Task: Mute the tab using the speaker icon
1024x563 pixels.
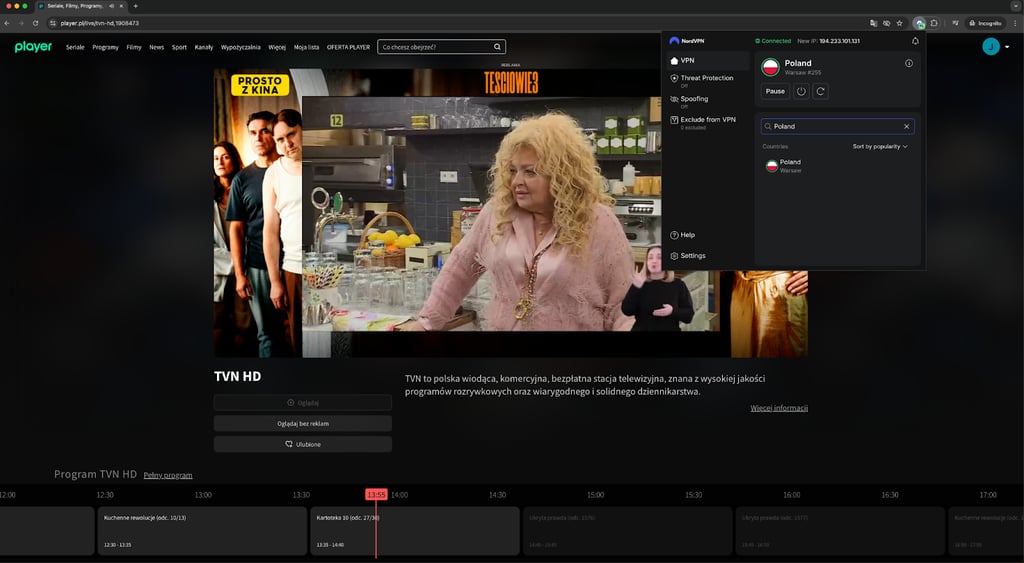Action: pos(111,6)
